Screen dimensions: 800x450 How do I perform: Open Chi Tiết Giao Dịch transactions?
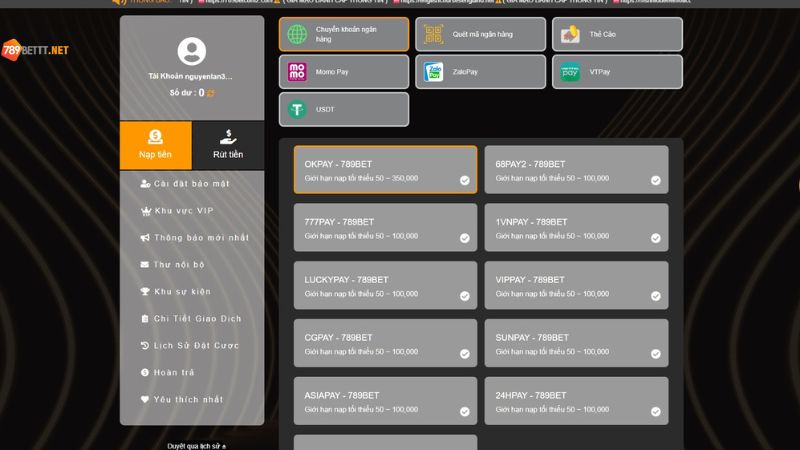coord(192,319)
